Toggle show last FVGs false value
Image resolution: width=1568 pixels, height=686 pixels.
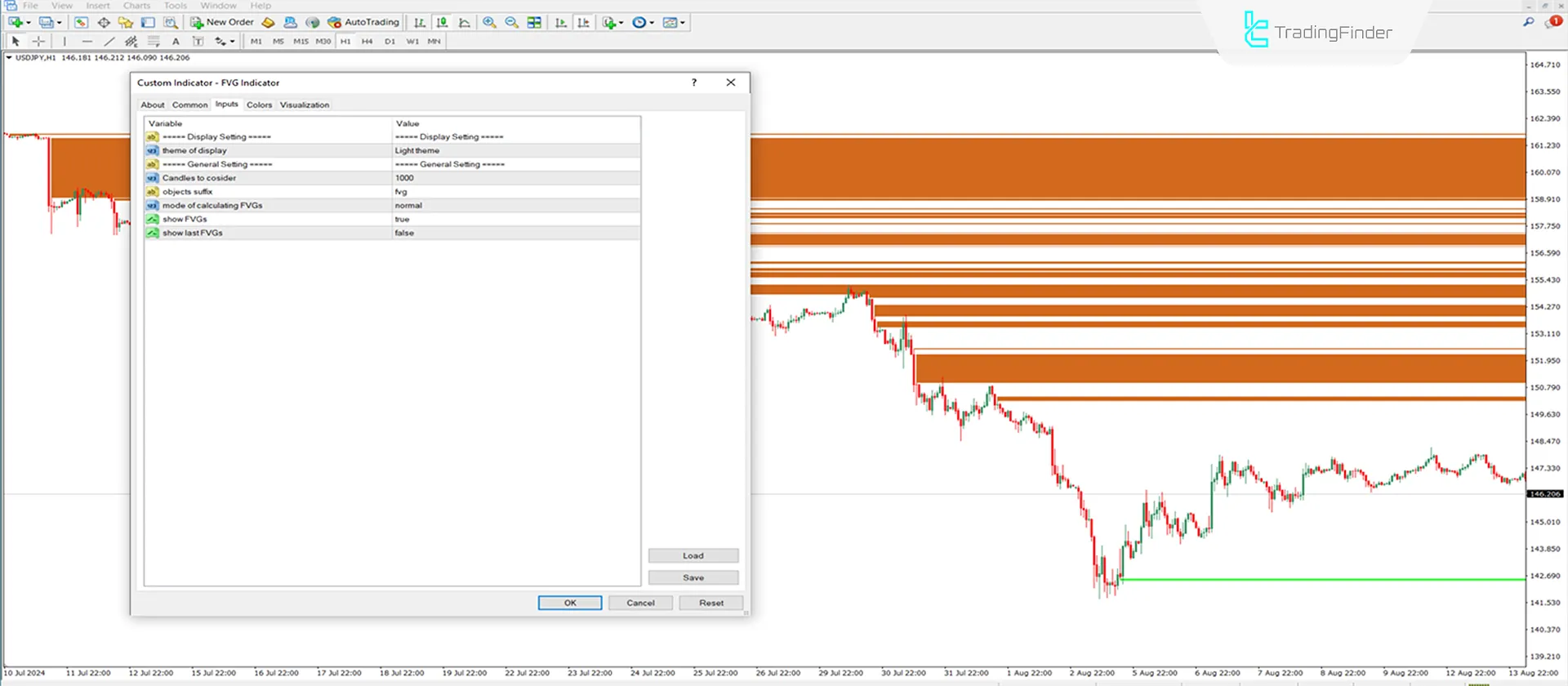click(x=514, y=233)
